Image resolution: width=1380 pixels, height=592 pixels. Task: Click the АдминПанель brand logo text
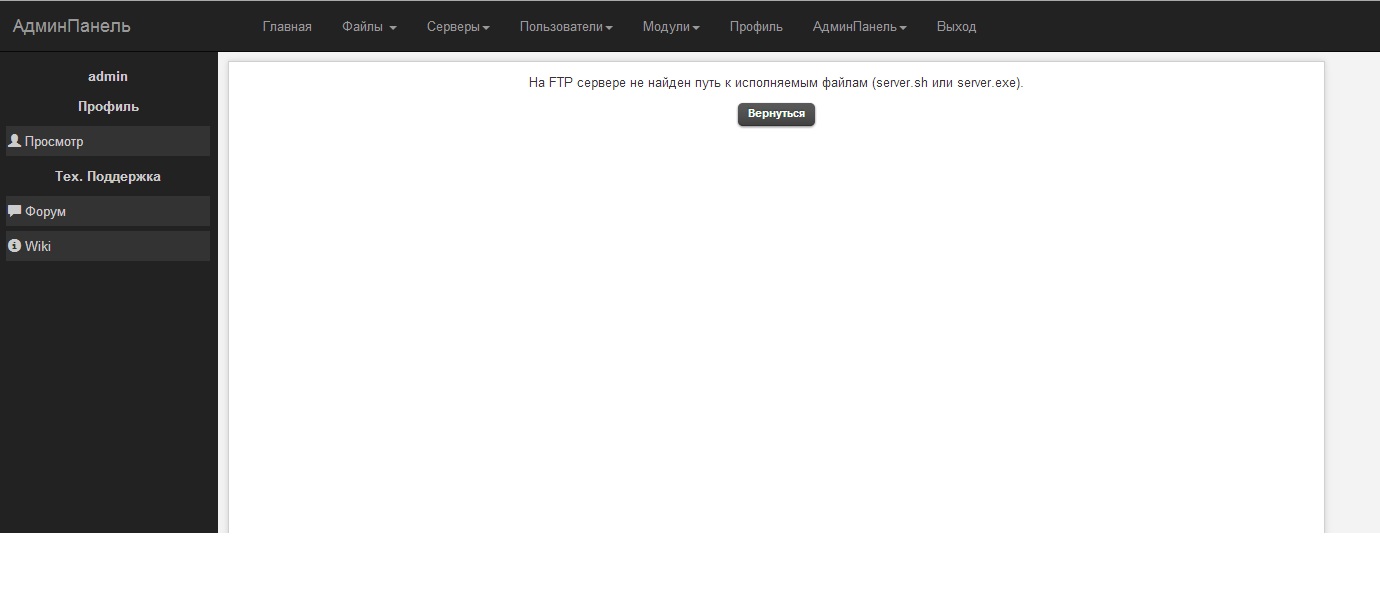click(71, 26)
